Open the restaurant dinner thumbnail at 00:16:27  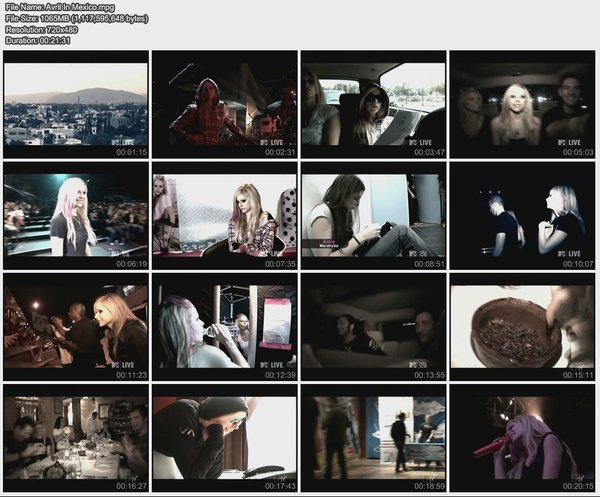tap(76, 438)
